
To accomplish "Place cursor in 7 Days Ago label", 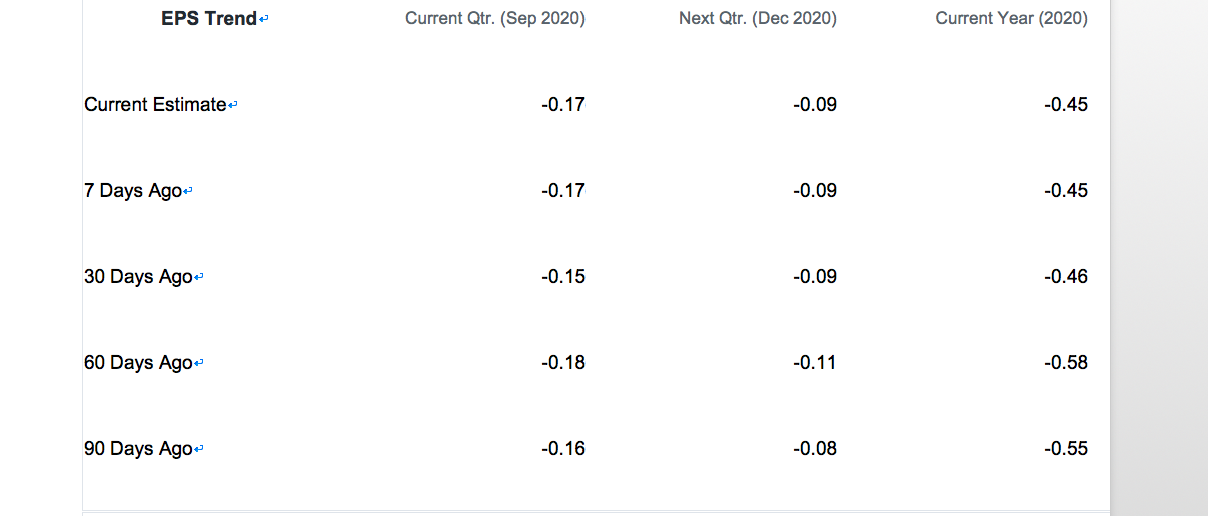I will pos(133,191).
